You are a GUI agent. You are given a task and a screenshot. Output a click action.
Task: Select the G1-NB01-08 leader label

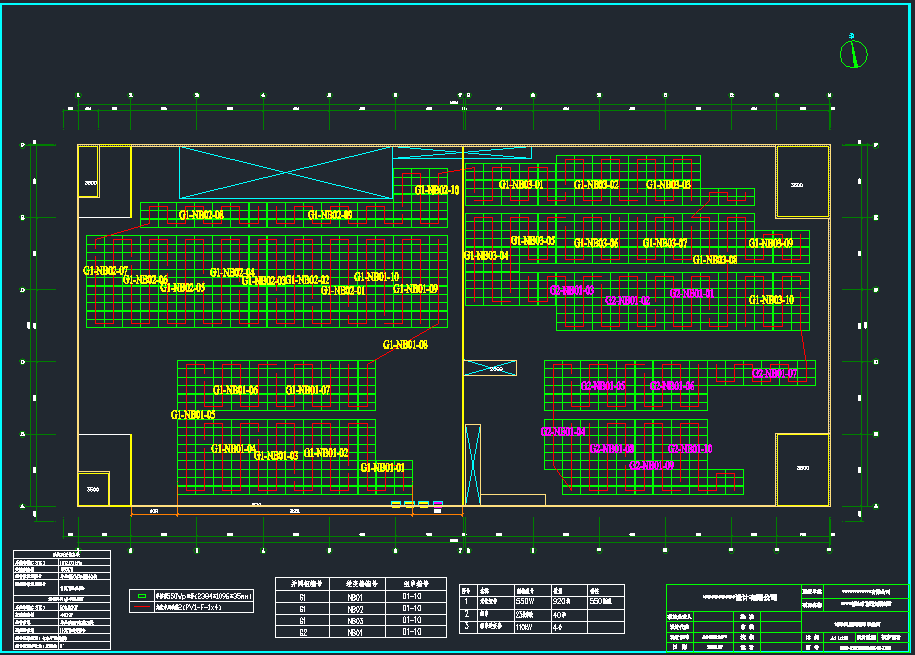pyautogui.click(x=405, y=345)
